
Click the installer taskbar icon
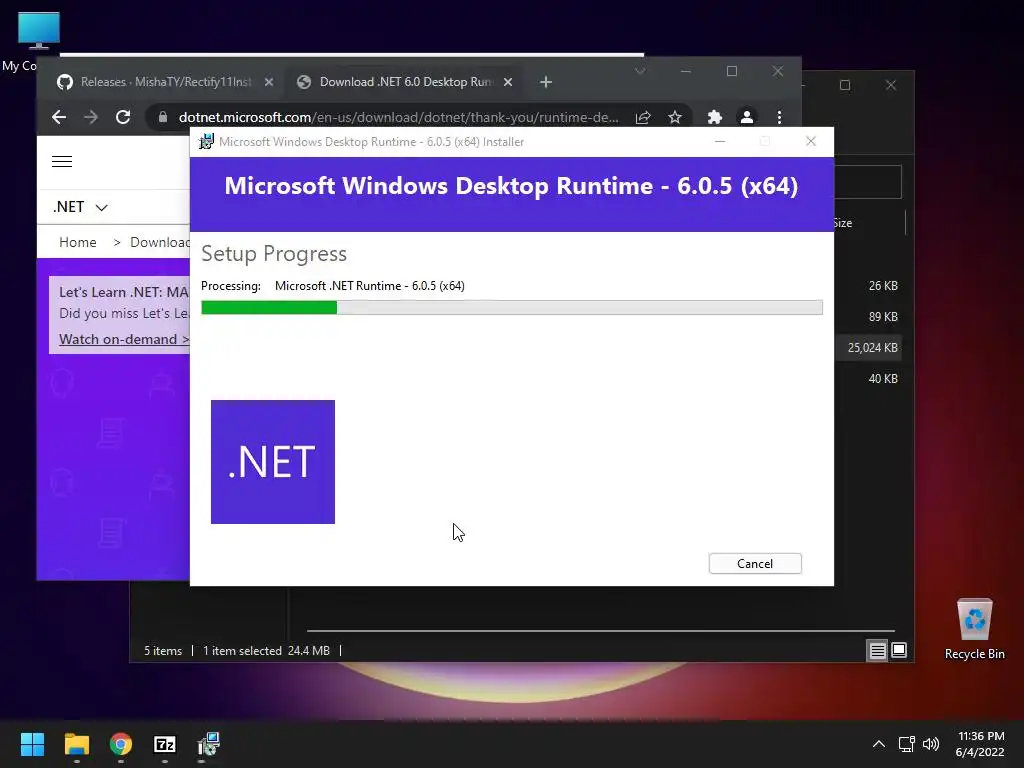[209, 744]
